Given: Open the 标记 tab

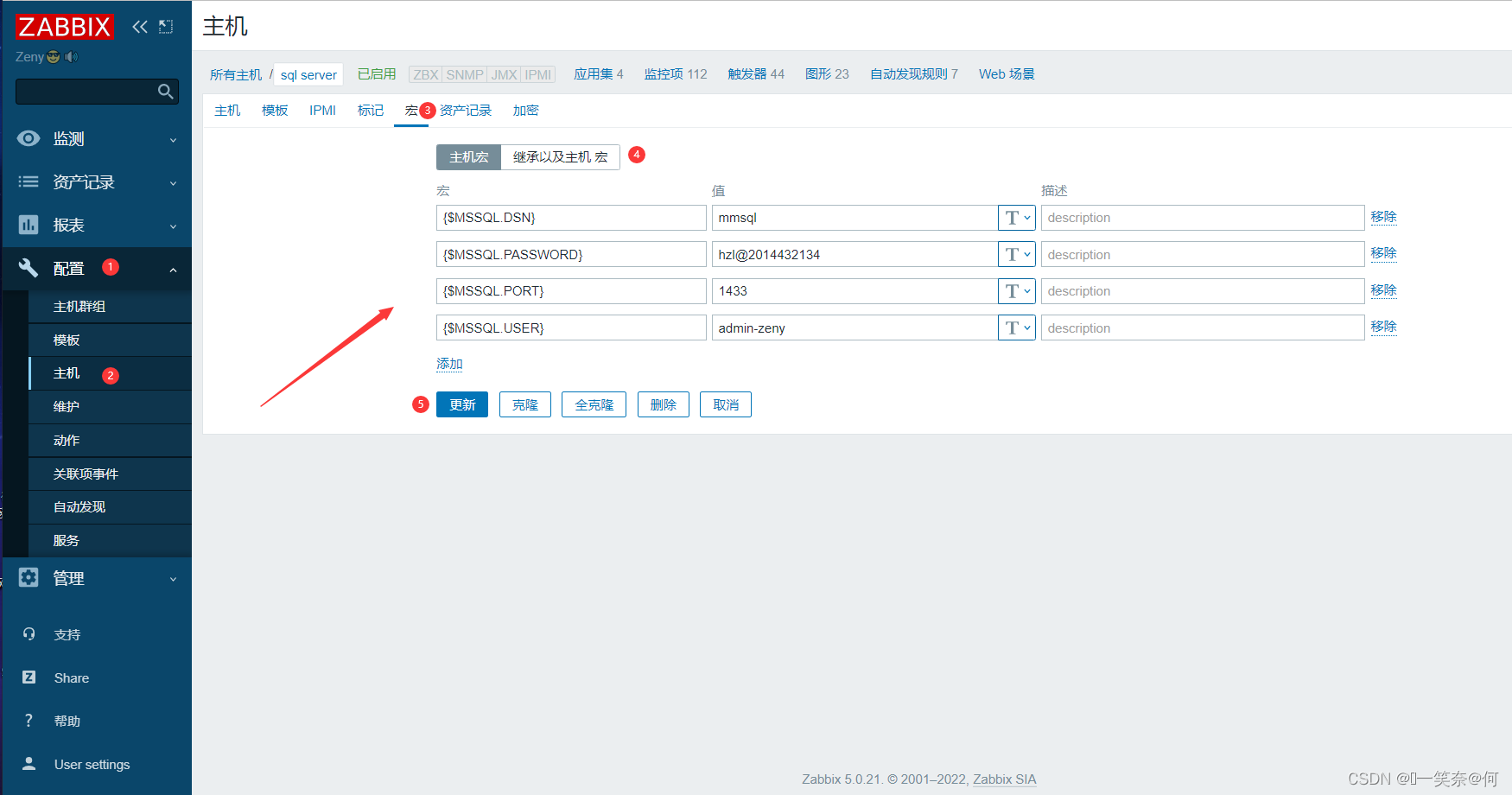Looking at the screenshot, I should [x=371, y=111].
